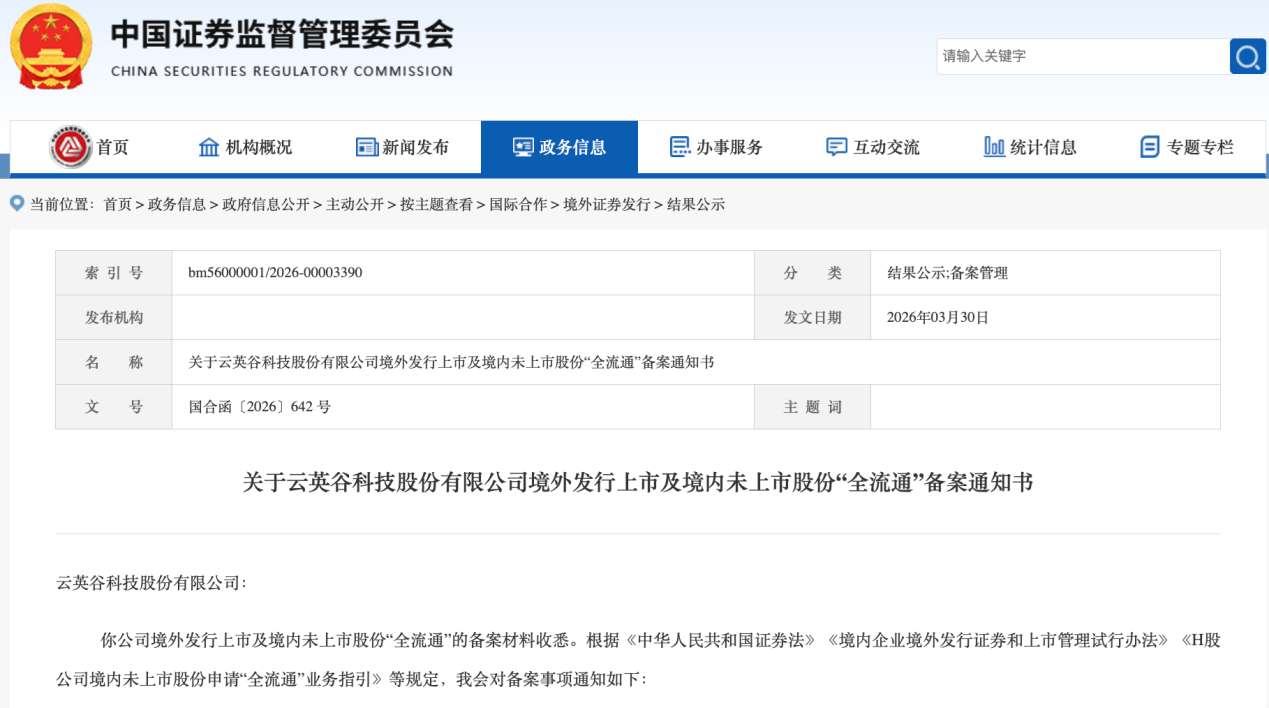Click the 政务信息 monitor icon
1269x708 pixels.
pyautogui.click(x=522, y=146)
